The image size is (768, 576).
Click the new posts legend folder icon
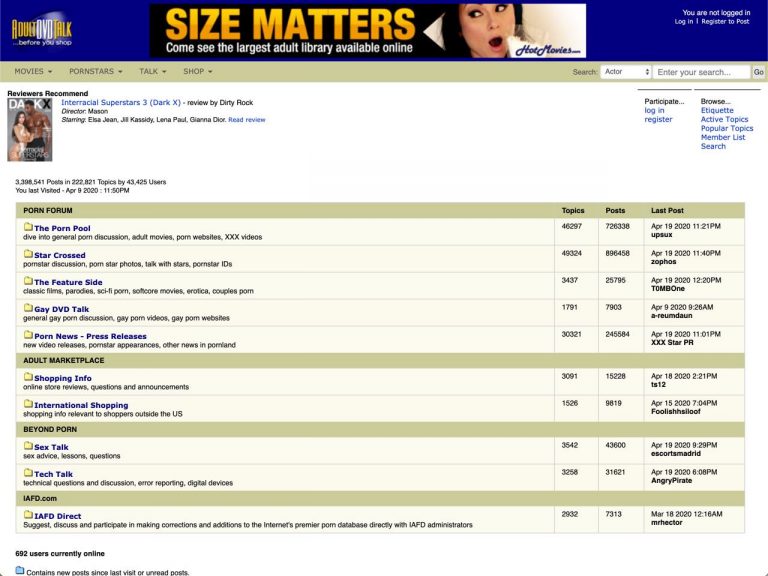click(x=20, y=571)
